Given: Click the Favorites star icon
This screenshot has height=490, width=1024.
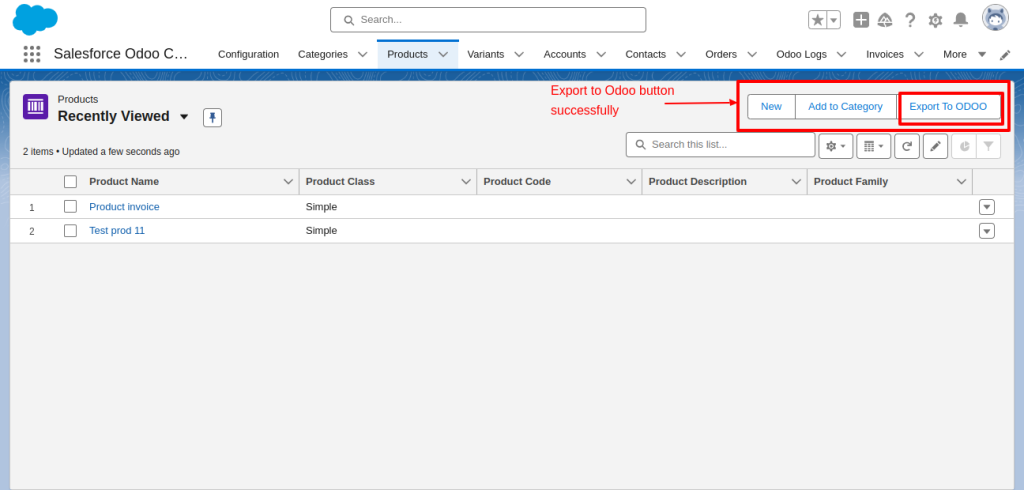Looking at the screenshot, I should (x=818, y=20).
